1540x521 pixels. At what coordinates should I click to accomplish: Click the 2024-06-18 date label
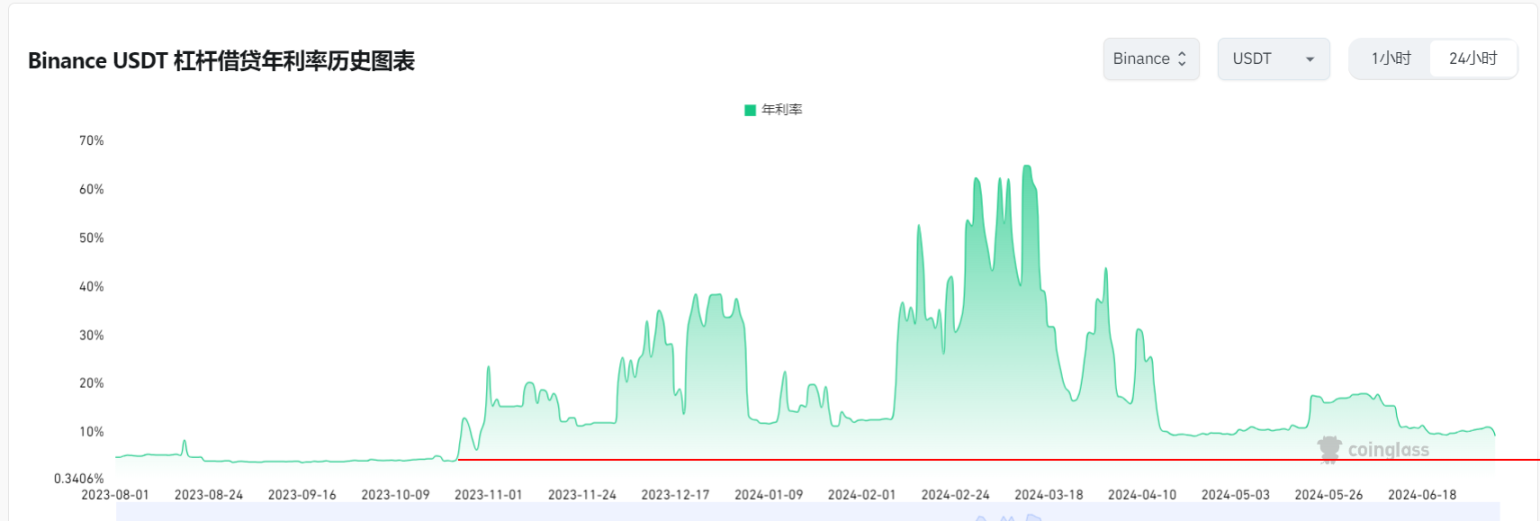[1421, 495]
